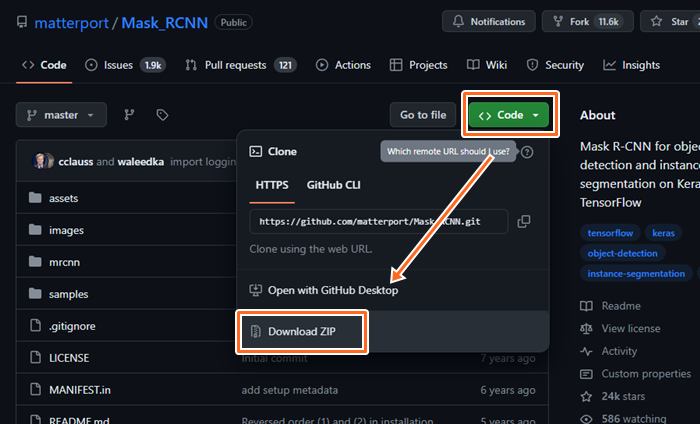
Task: Open the Security tab
Action: point(555,65)
